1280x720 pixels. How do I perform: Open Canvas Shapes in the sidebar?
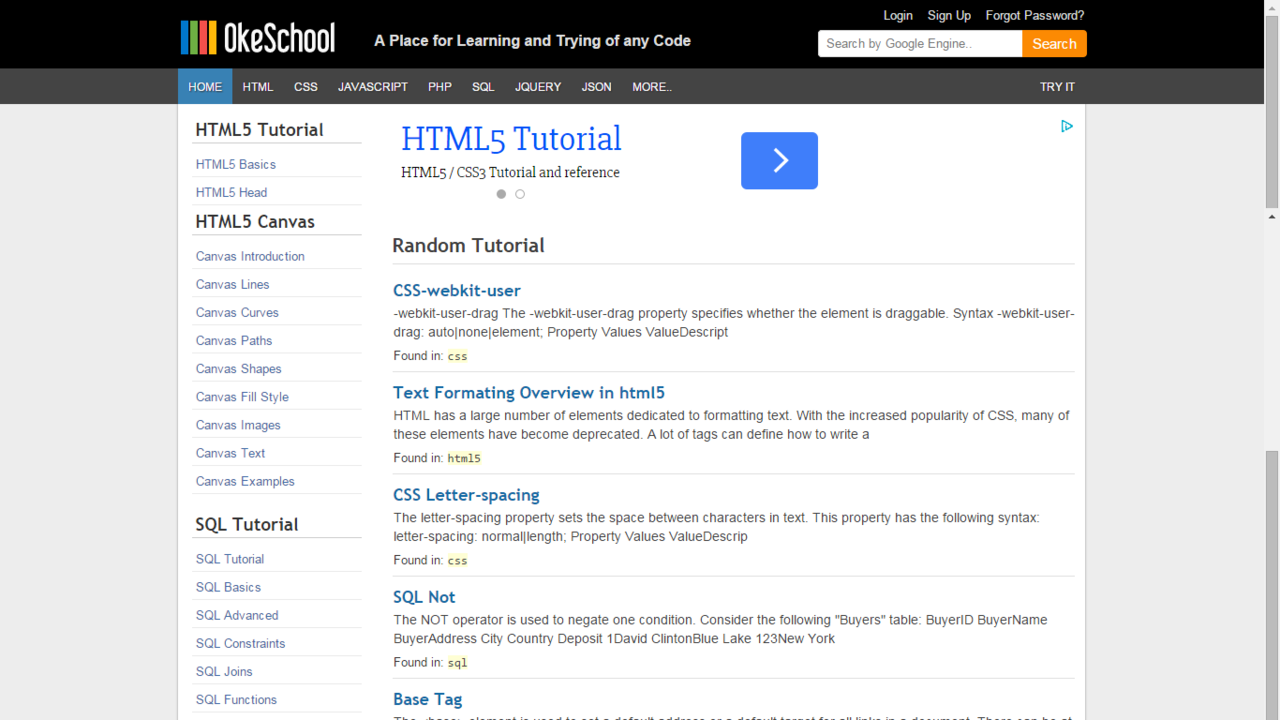point(239,368)
